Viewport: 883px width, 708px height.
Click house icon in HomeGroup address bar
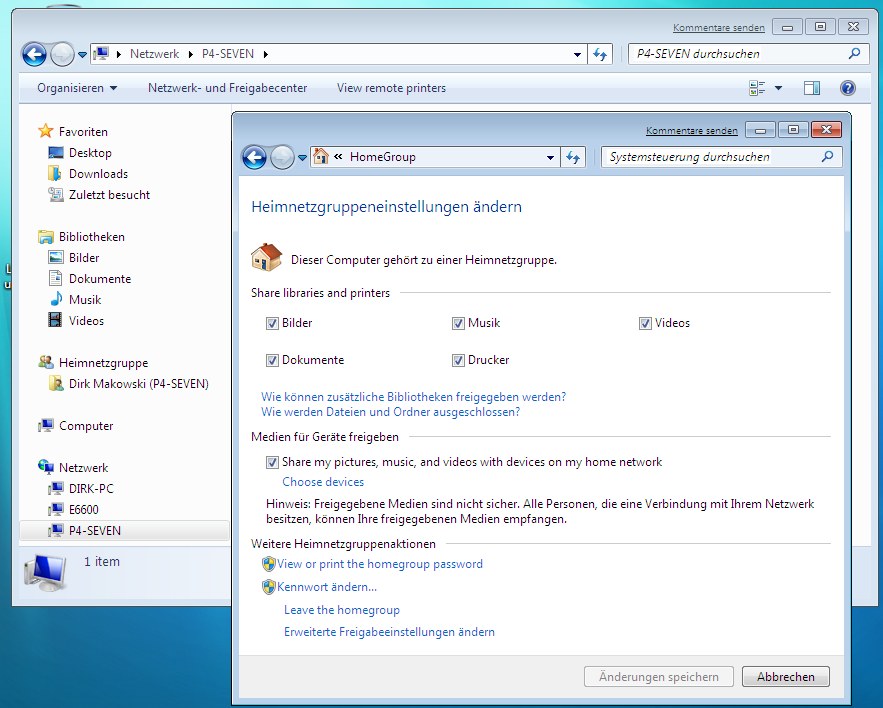[x=321, y=157]
